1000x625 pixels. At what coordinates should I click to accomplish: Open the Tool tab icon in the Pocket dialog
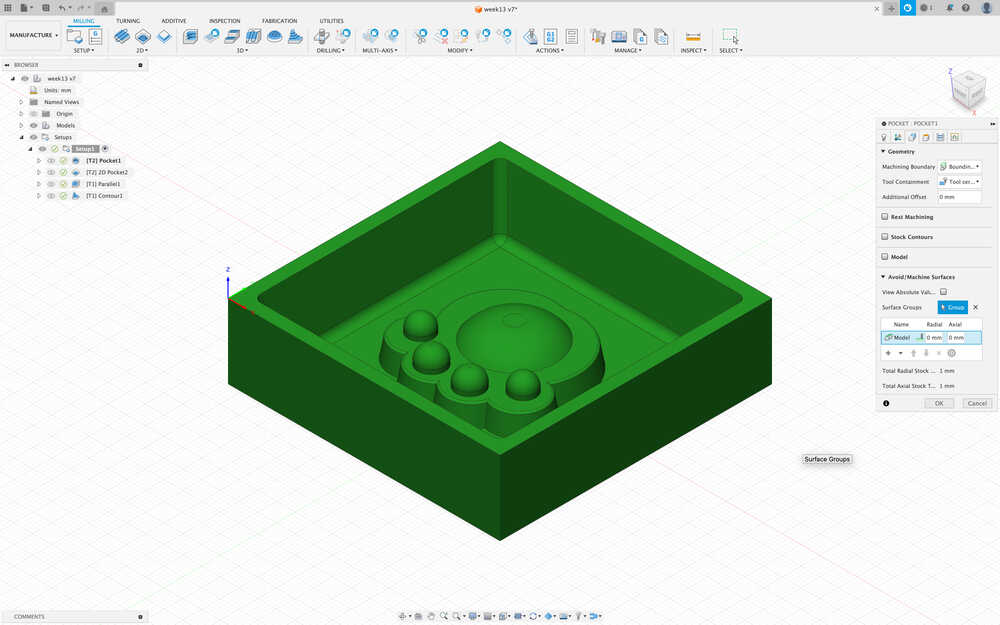(x=884, y=137)
